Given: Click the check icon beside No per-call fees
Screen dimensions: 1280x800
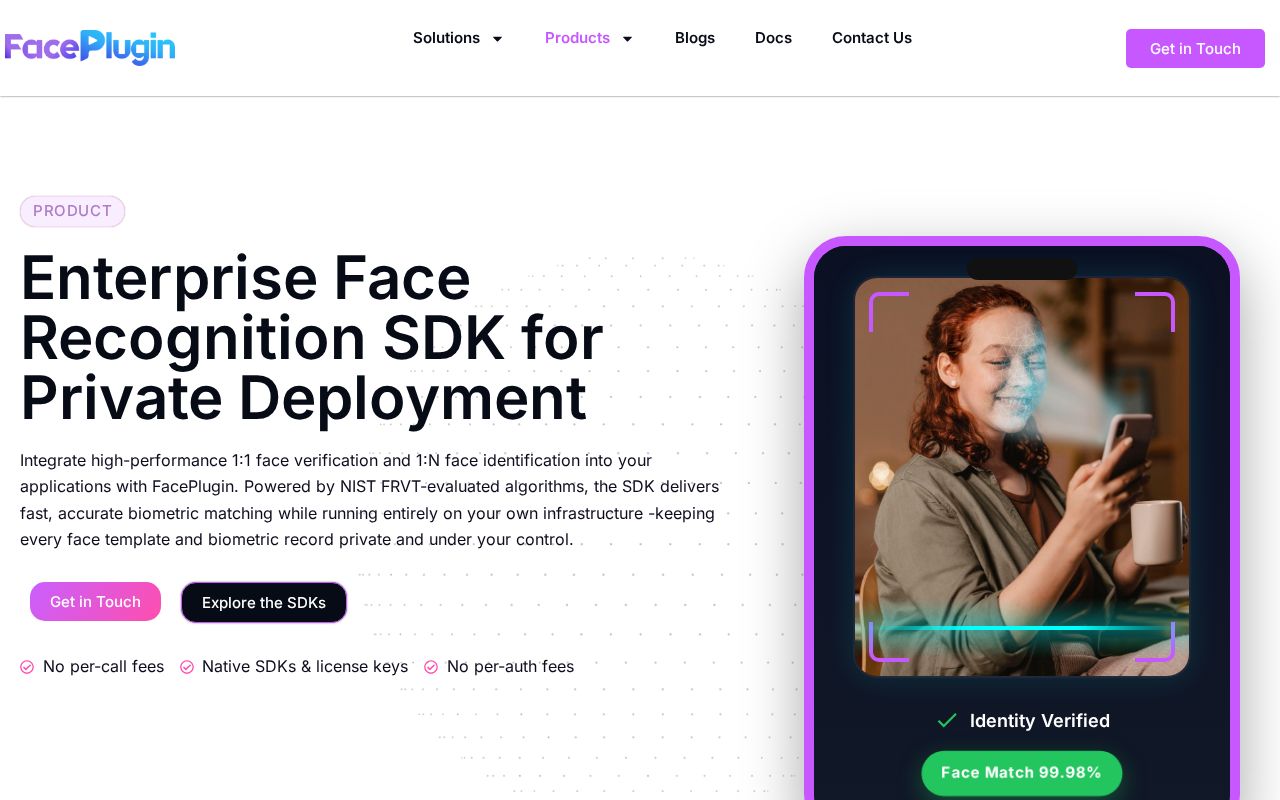Looking at the screenshot, I should (x=27, y=667).
